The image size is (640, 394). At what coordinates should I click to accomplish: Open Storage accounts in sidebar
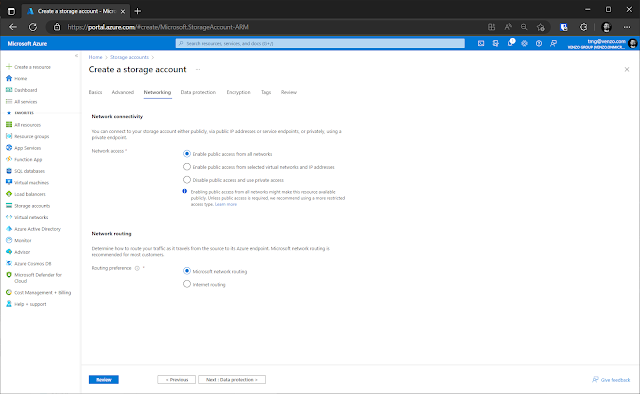[x=32, y=206]
